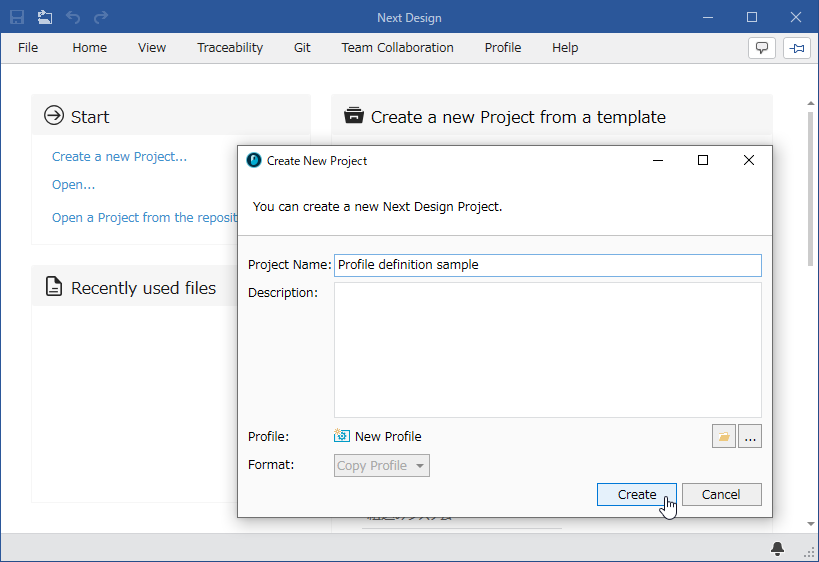Click the scrollbar up arrow

pyautogui.click(x=811, y=103)
